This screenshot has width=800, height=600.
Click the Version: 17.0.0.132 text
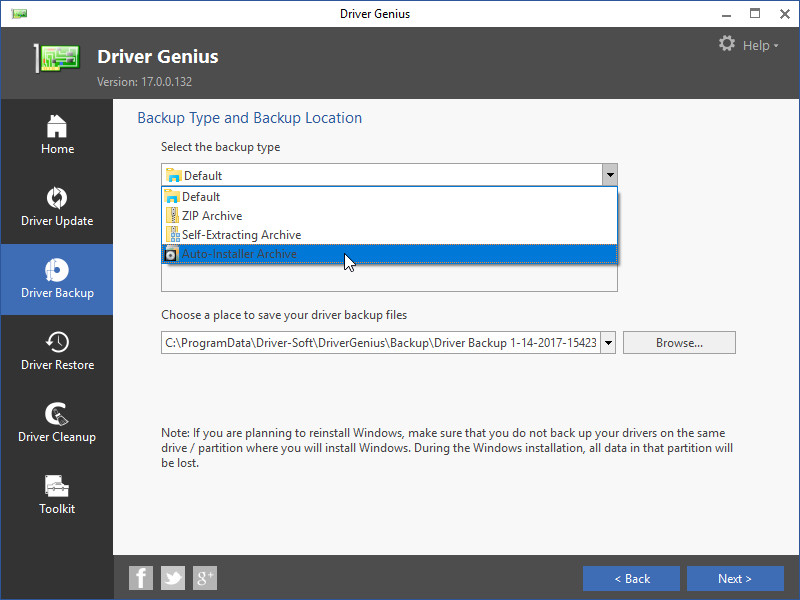144,82
